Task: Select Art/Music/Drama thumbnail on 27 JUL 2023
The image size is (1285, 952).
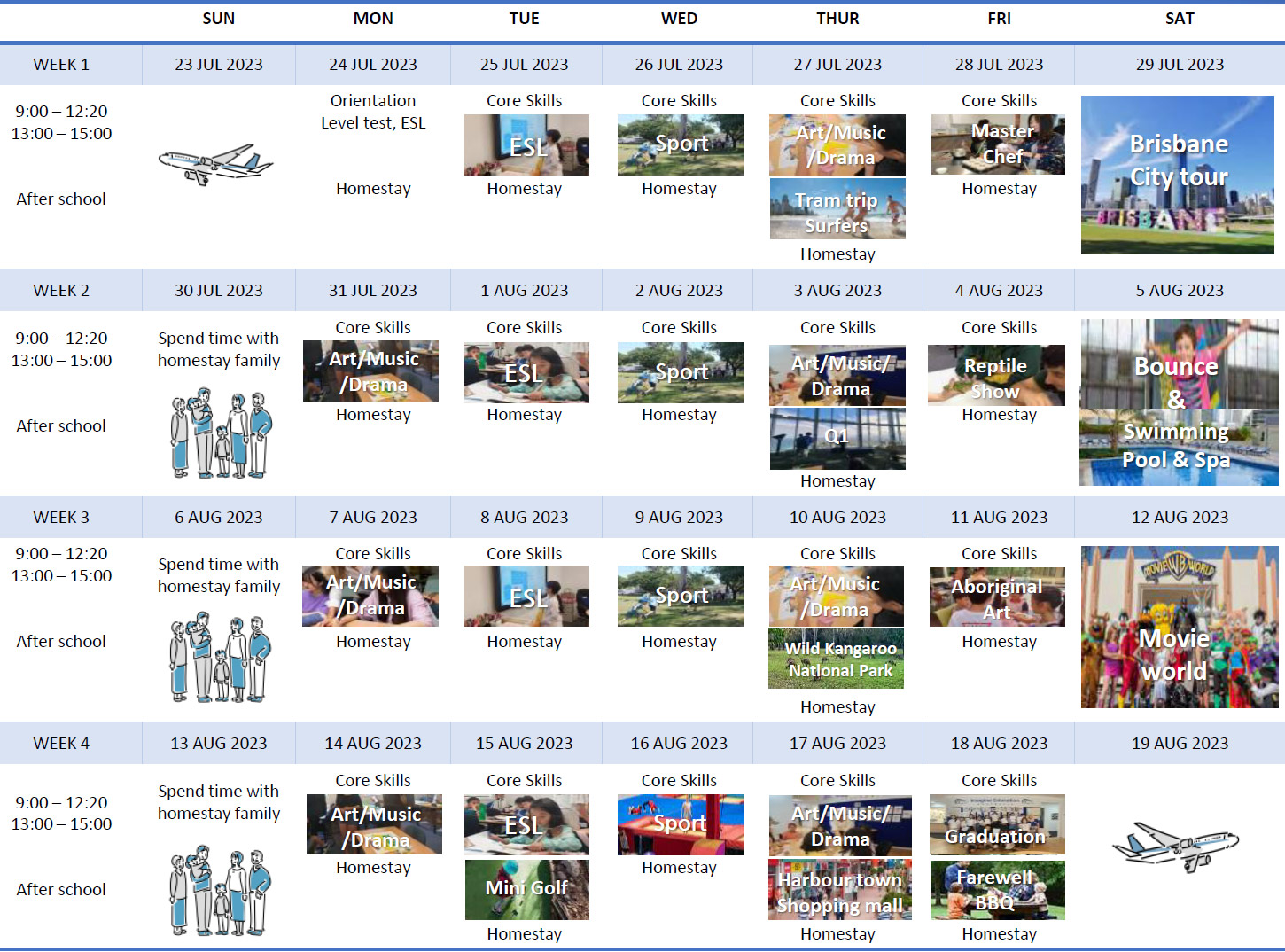Action: coord(837,144)
